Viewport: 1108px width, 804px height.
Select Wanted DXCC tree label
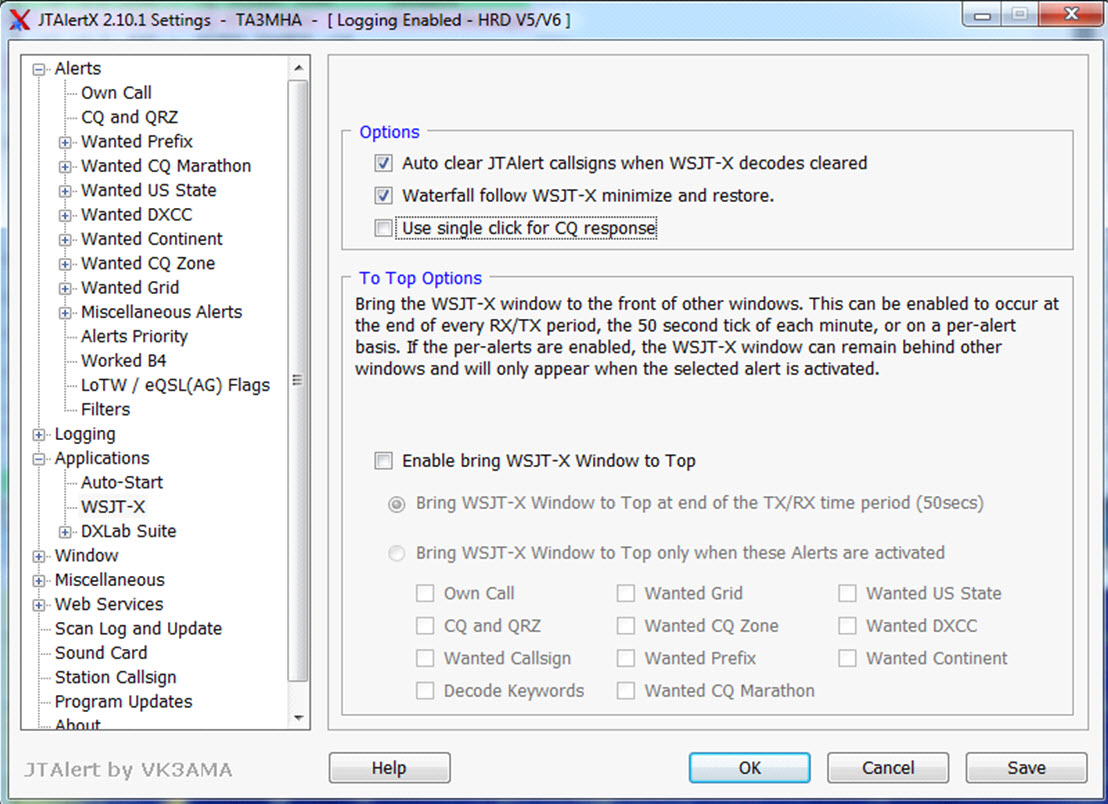(136, 214)
